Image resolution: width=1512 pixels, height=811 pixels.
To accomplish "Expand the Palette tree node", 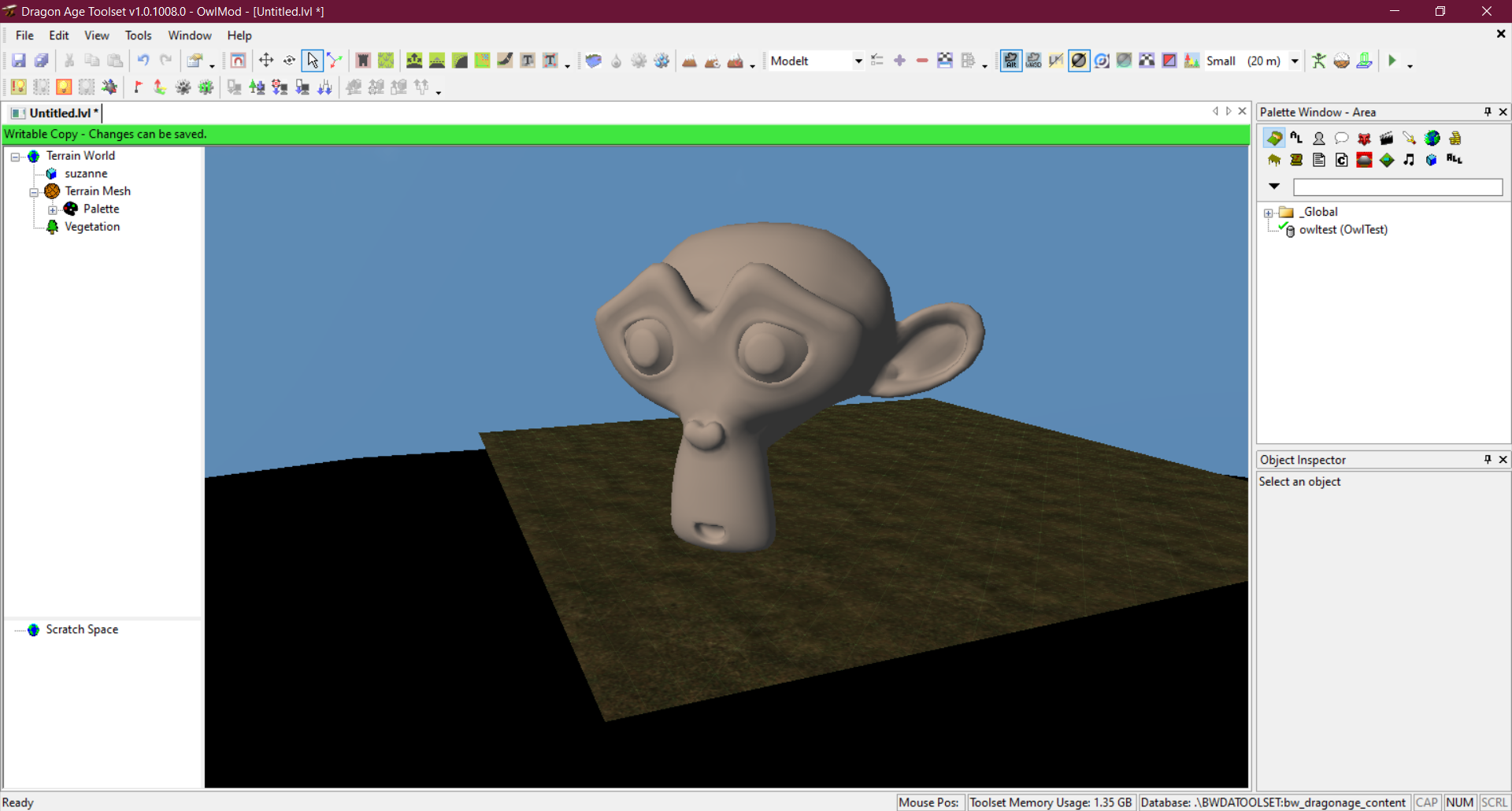I will (x=53, y=210).
